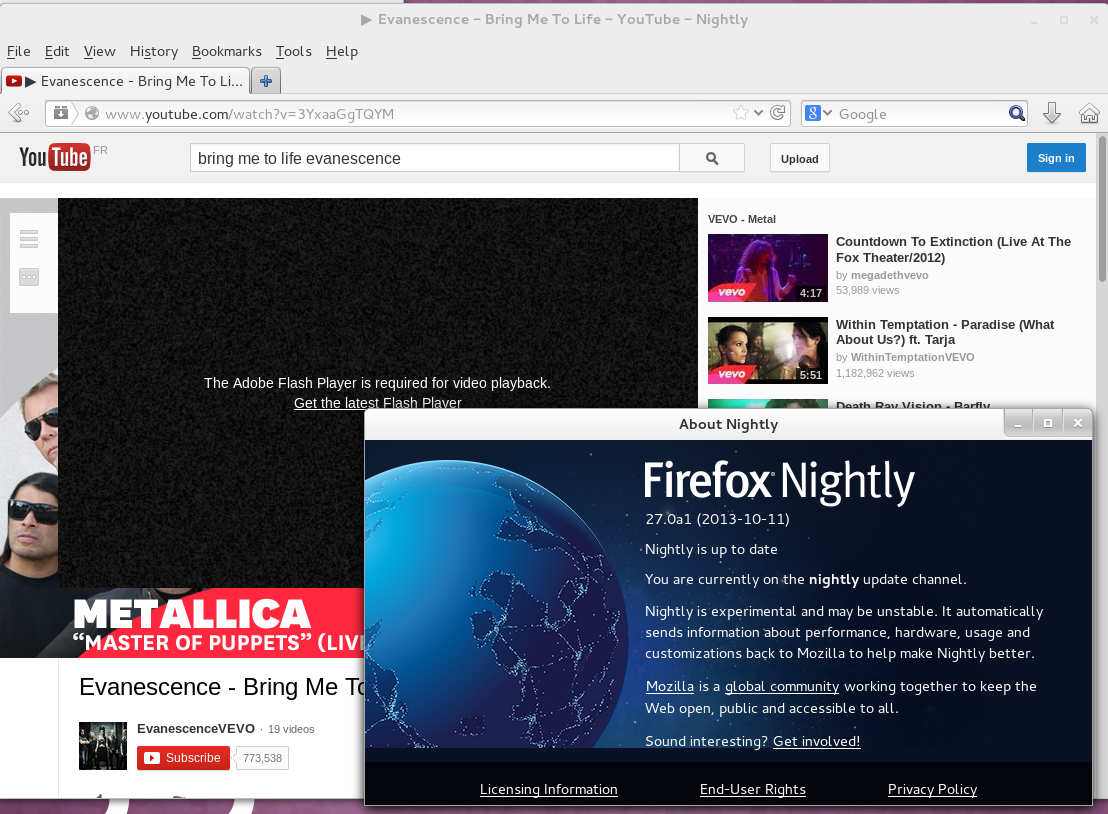
Task: Open the Bookmarks menu
Action: 226,52
